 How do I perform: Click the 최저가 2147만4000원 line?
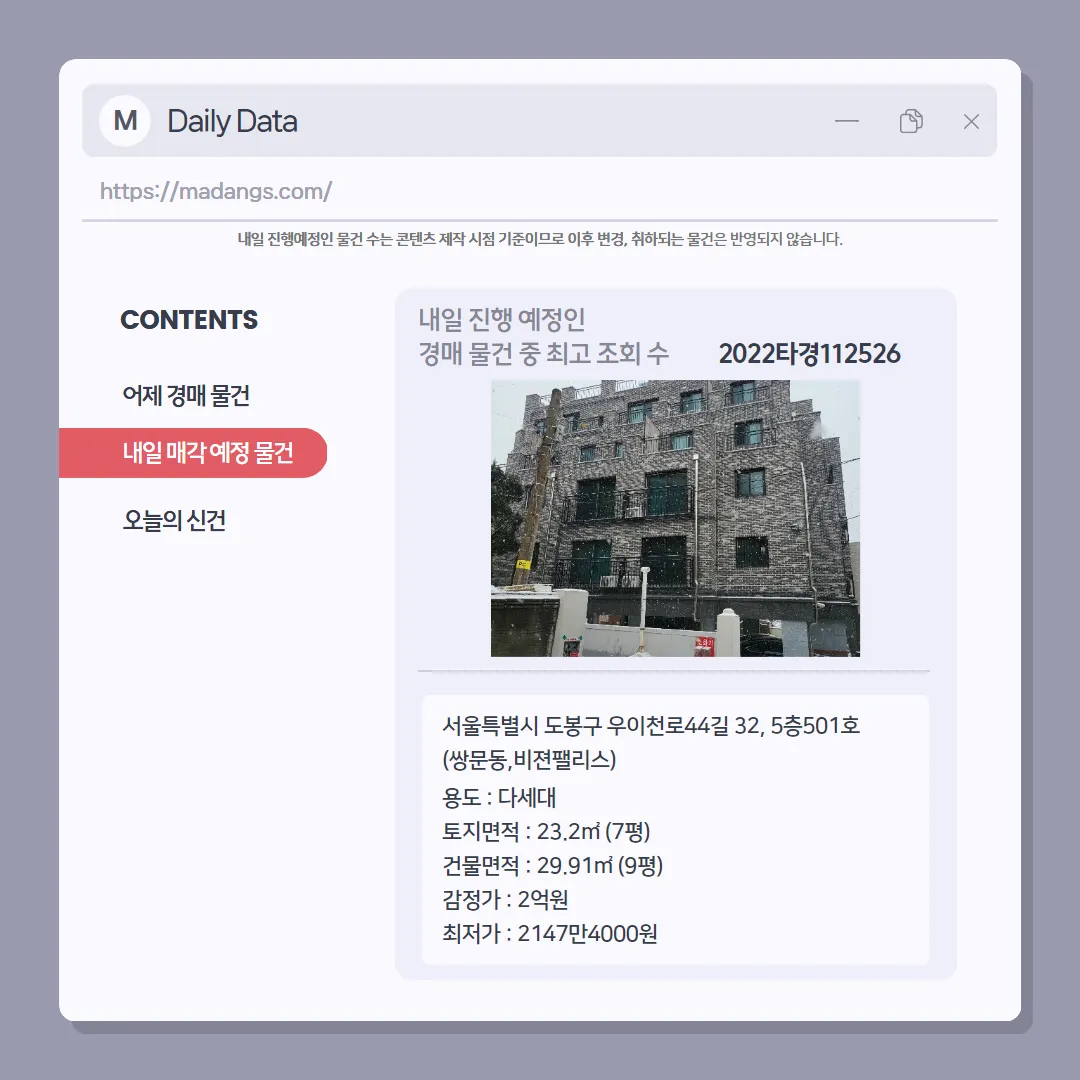[550, 933]
